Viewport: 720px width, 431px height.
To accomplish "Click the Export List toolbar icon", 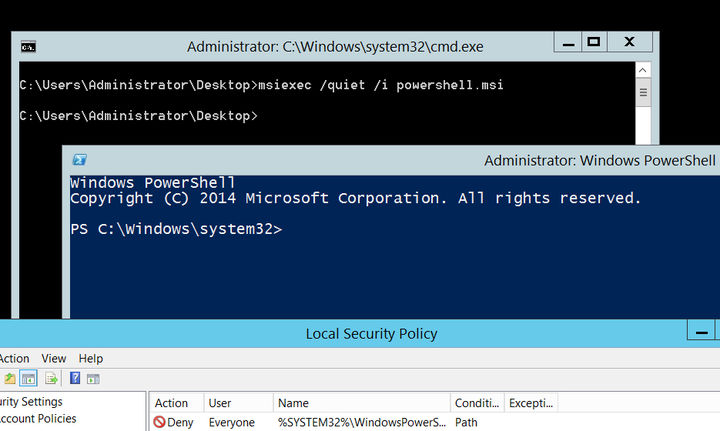I will tap(51, 379).
